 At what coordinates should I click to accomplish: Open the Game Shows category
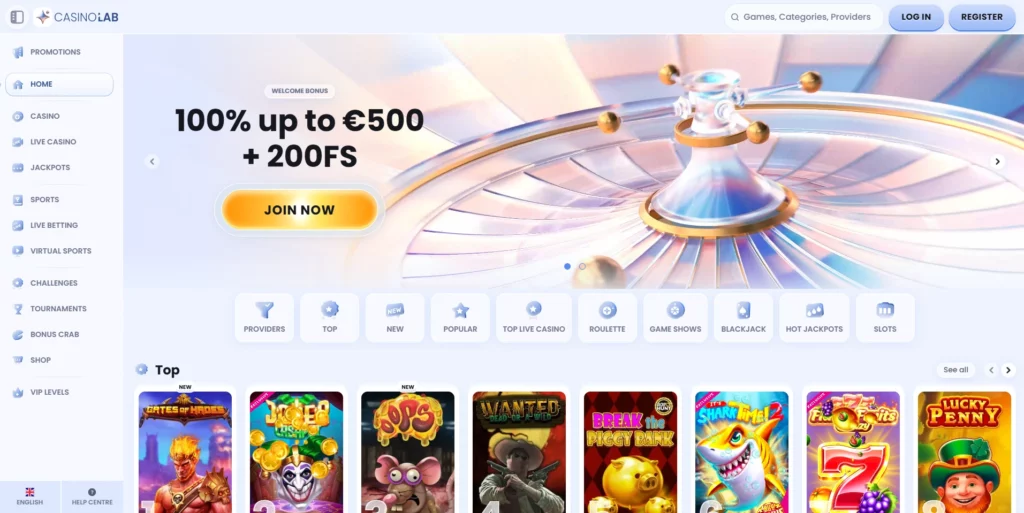(675, 318)
